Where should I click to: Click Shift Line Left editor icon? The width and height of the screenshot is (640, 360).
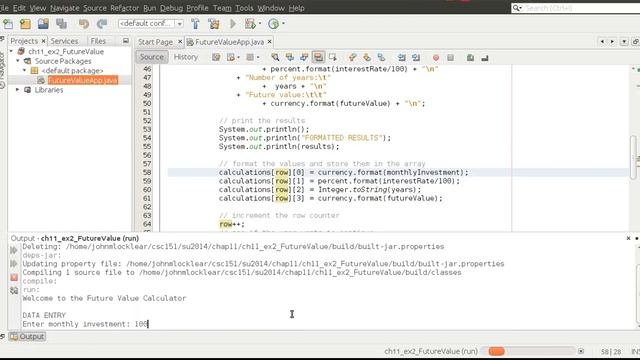click(402, 58)
